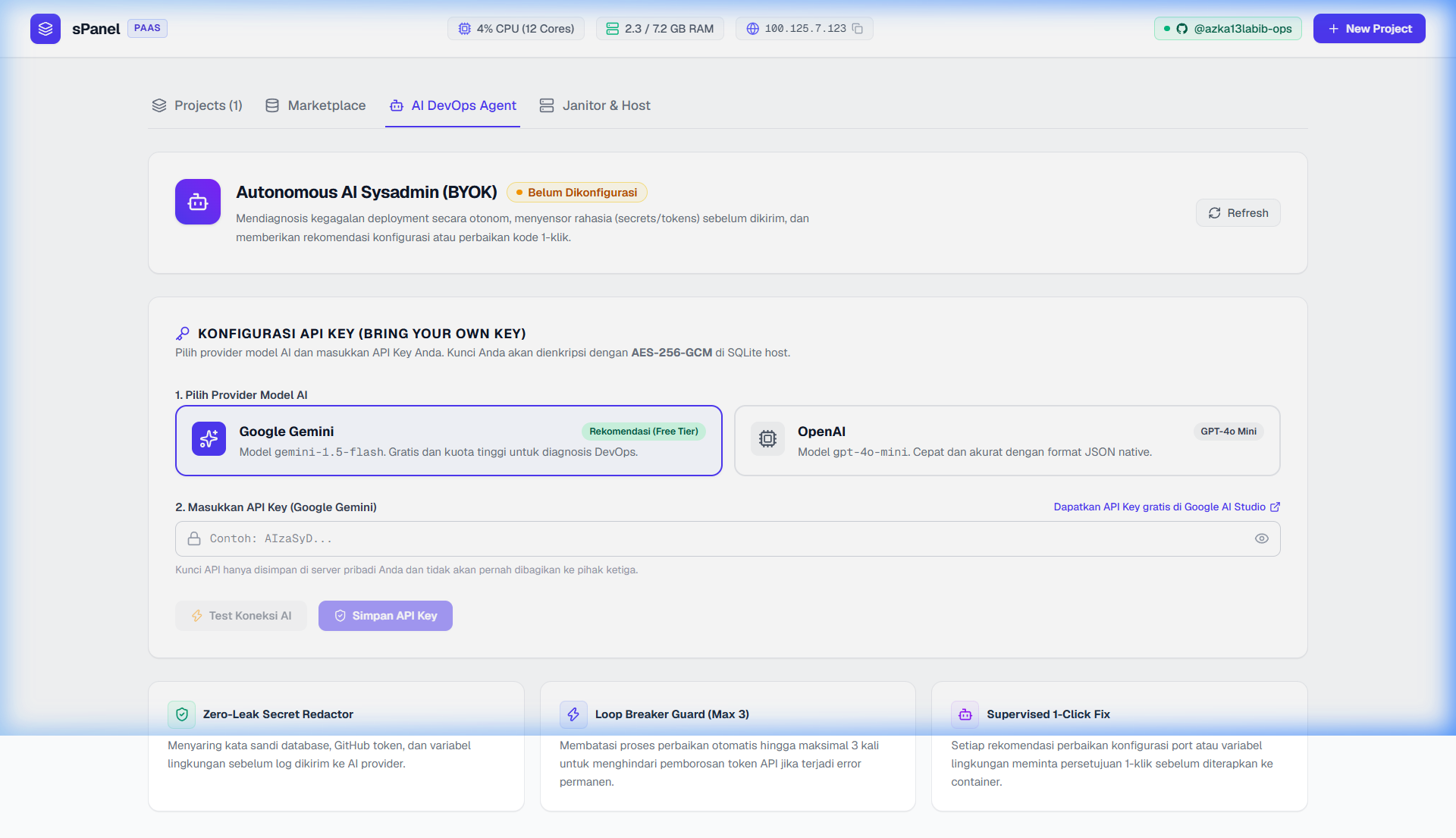Click the shield icon of Zero-Leak Secret Redactor

pos(182,714)
